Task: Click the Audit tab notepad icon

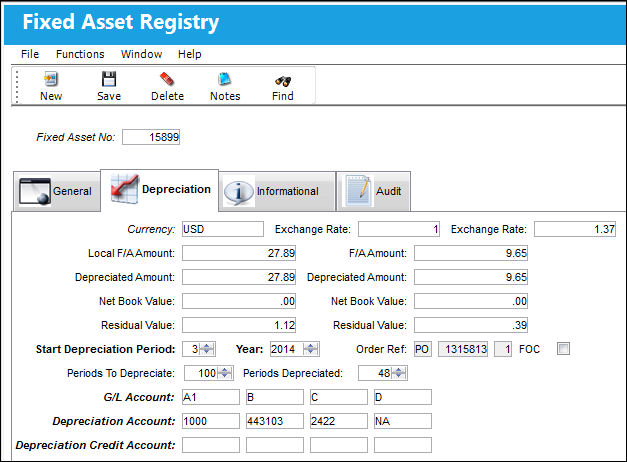Action: click(x=358, y=190)
